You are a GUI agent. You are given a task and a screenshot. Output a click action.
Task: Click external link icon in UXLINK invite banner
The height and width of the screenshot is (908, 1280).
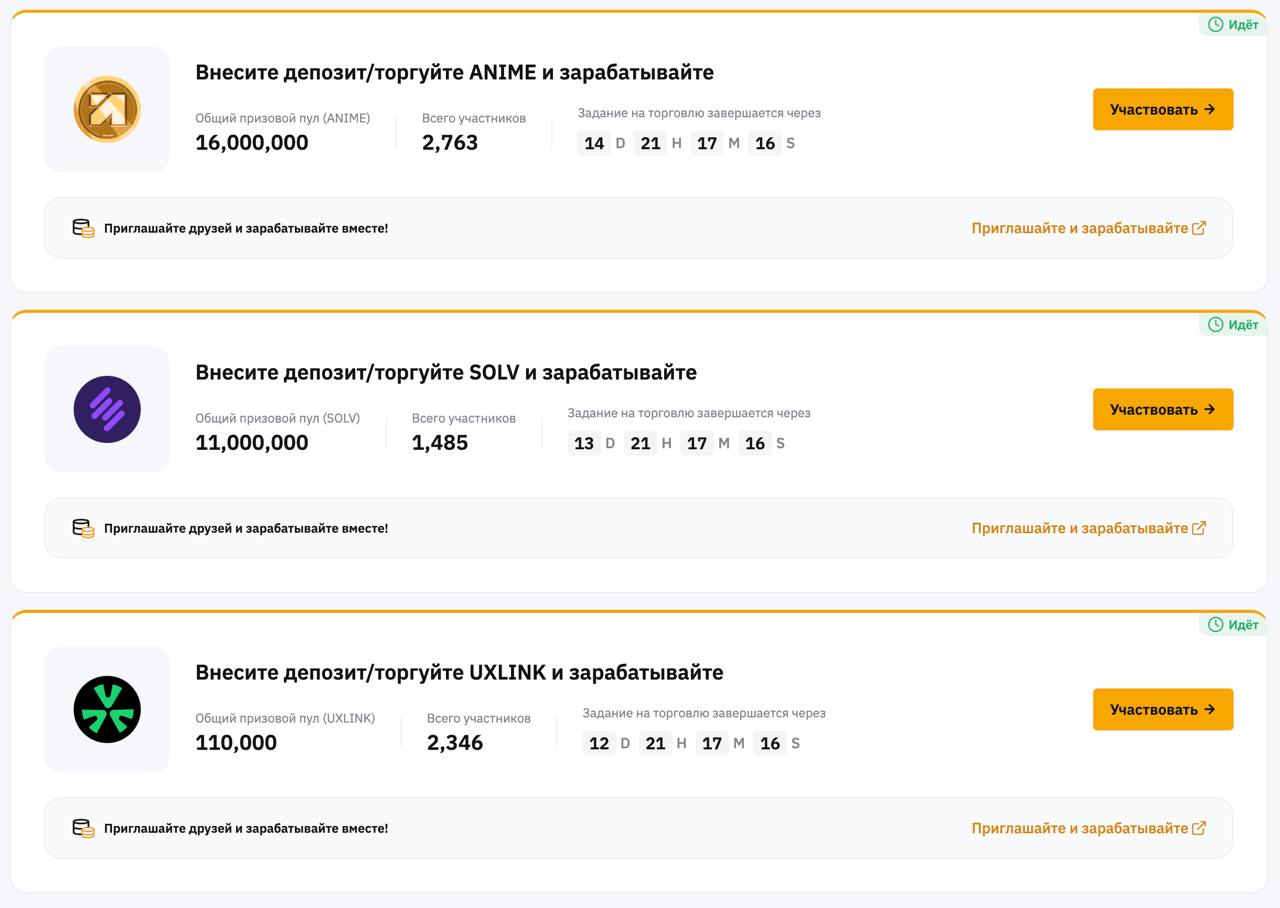[x=1199, y=828]
